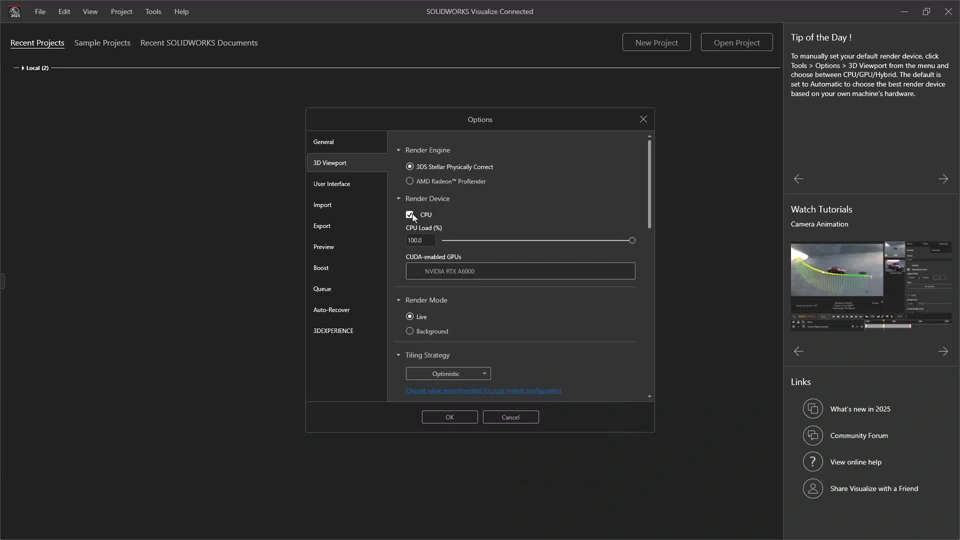
Task: Select 3DS Stellar Physically Correct engine
Action: [410, 167]
